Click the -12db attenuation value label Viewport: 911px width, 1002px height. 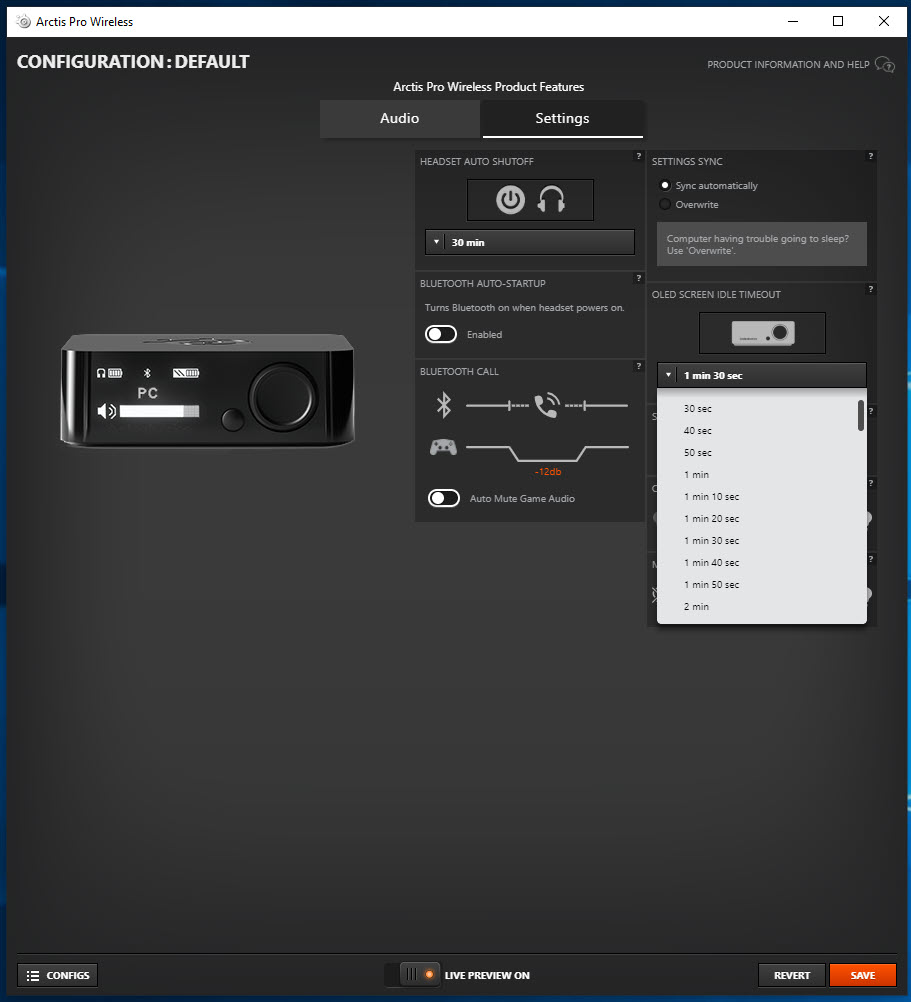pyautogui.click(x=548, y=472)
